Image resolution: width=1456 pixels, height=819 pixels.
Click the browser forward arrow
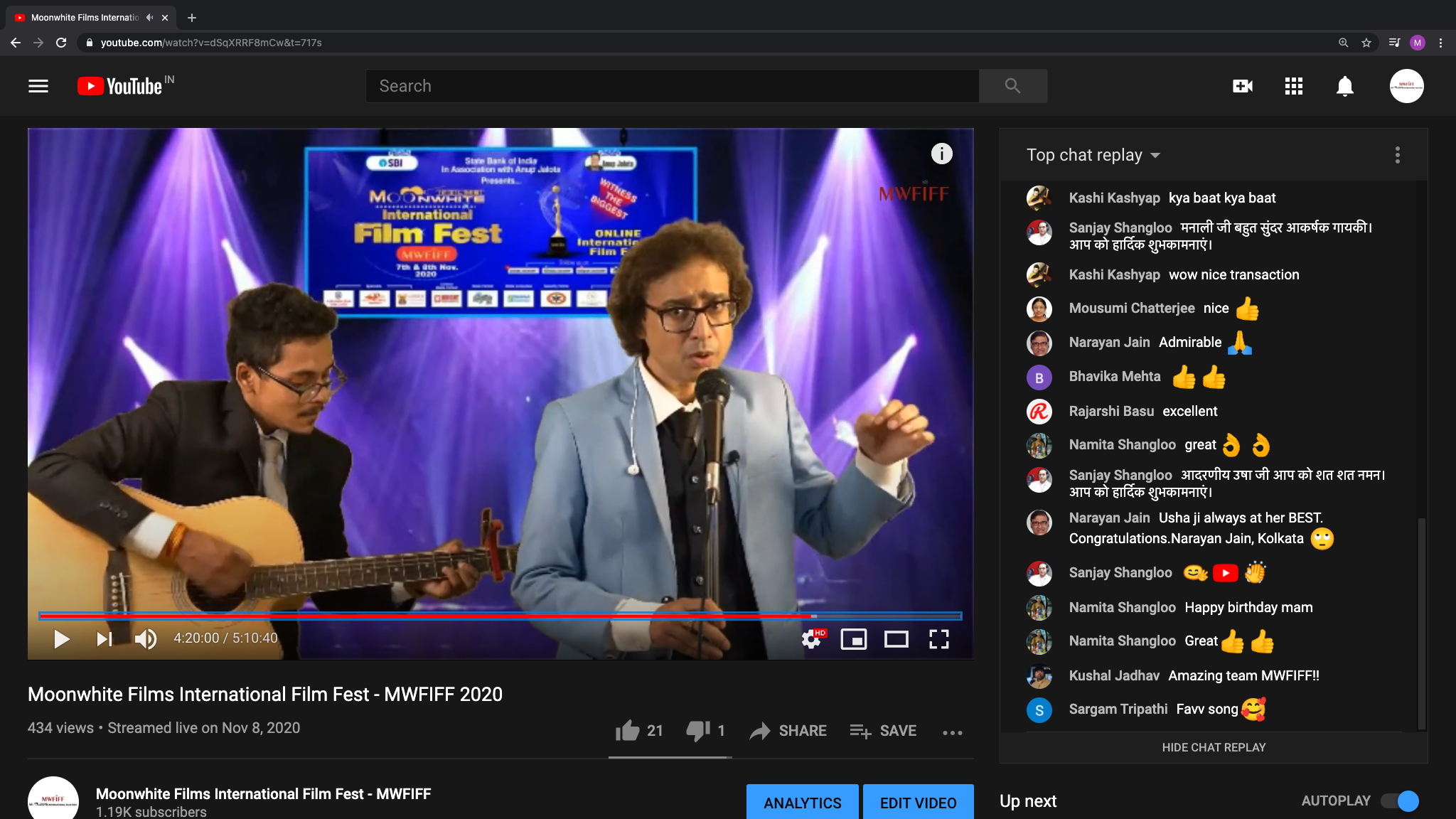(38, 43)
